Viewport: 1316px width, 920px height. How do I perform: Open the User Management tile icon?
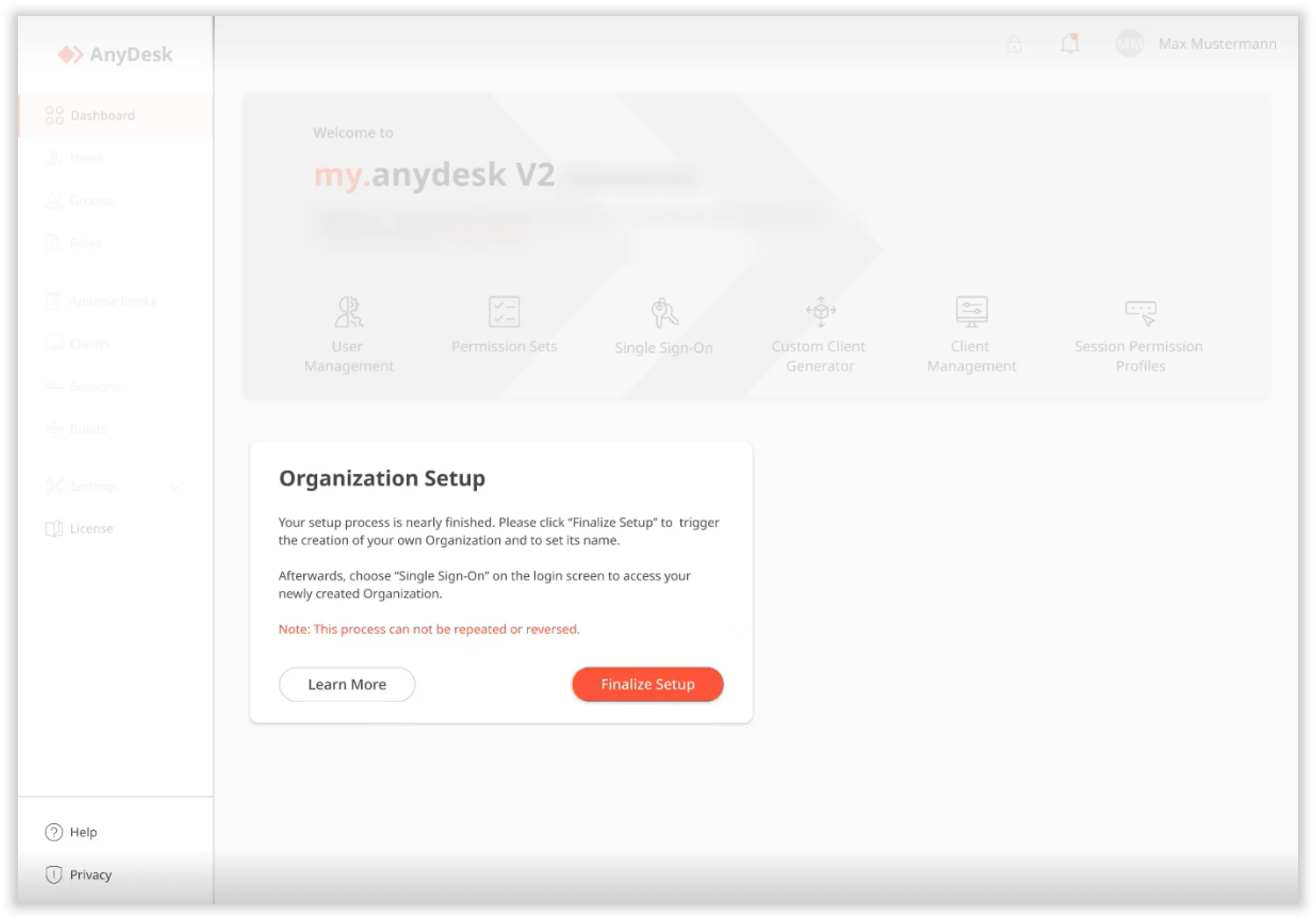(x=348, y=312)
